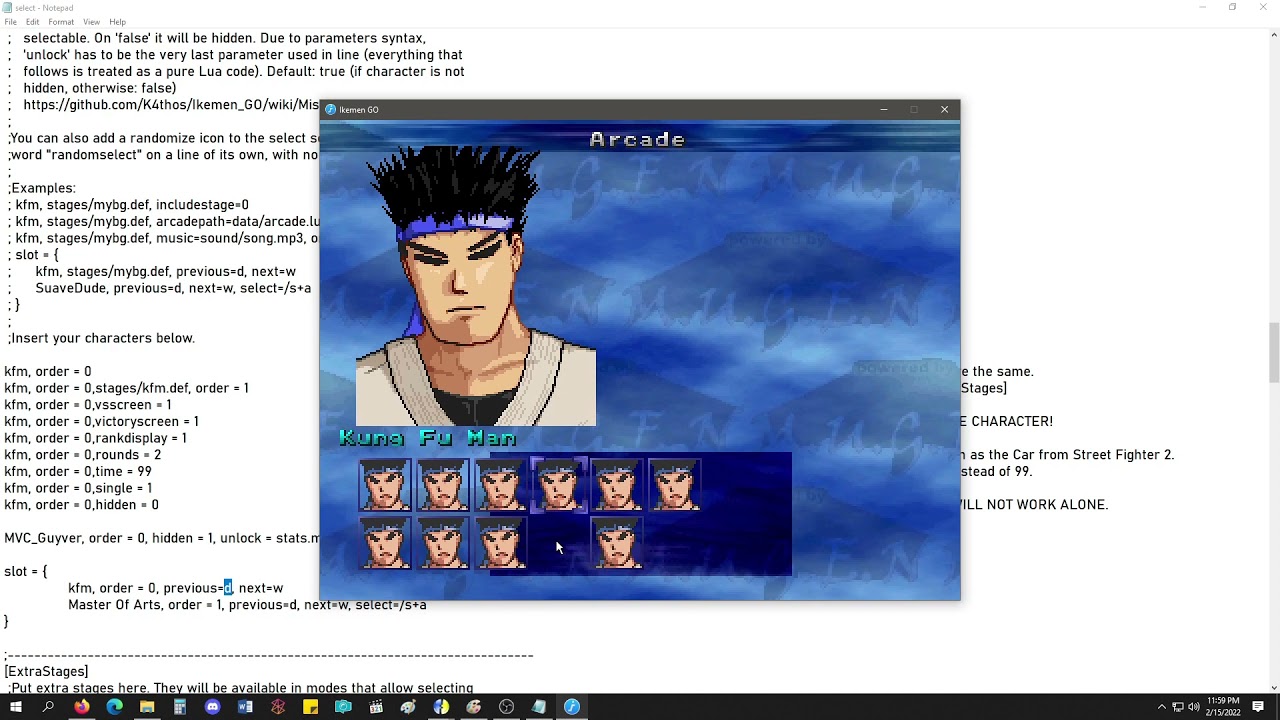Click Notepad vertical scrollbar thumb
This screenshot has width=1280, height=720.
point(1273,352)
